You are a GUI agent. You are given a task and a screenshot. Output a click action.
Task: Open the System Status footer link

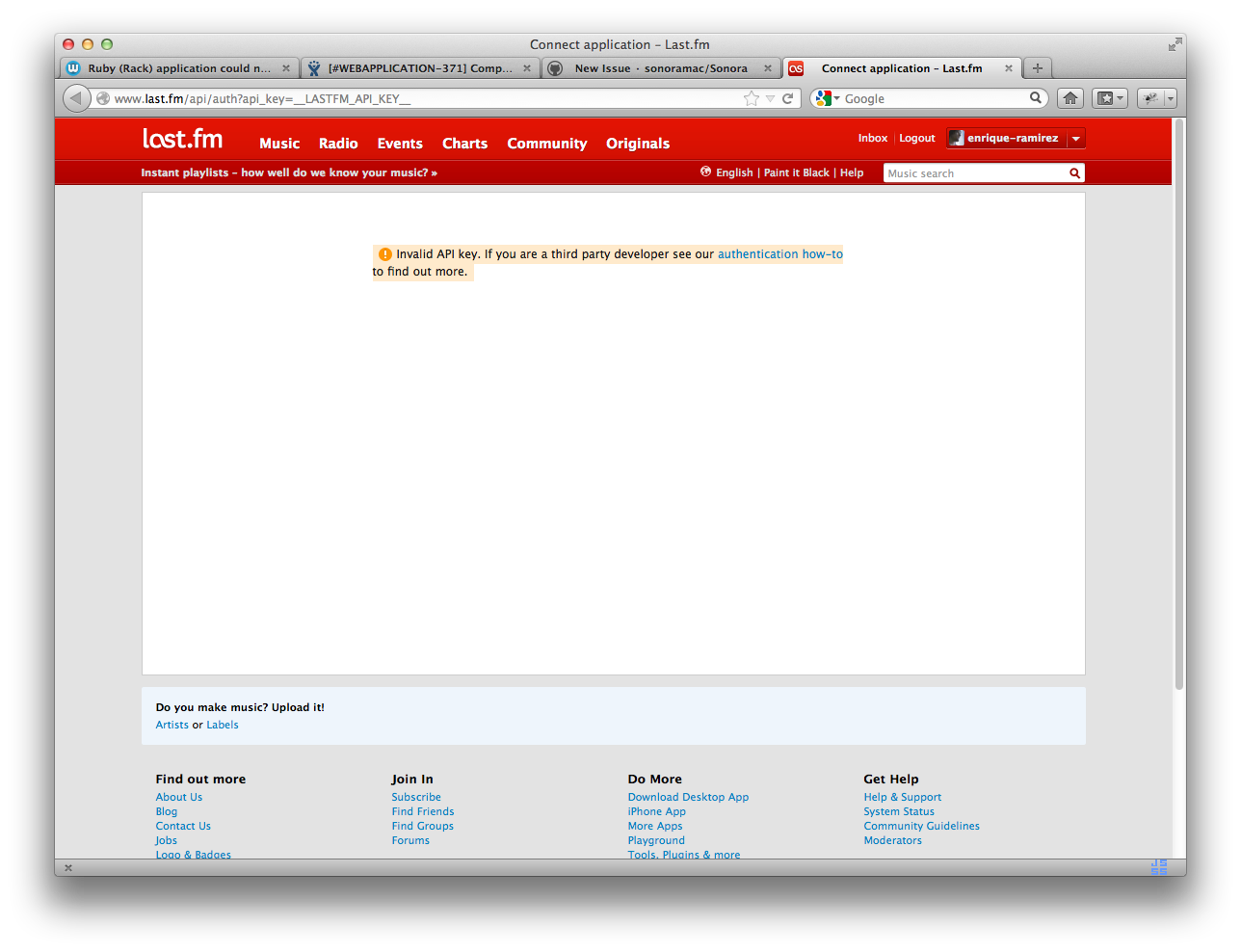(899, 811)
